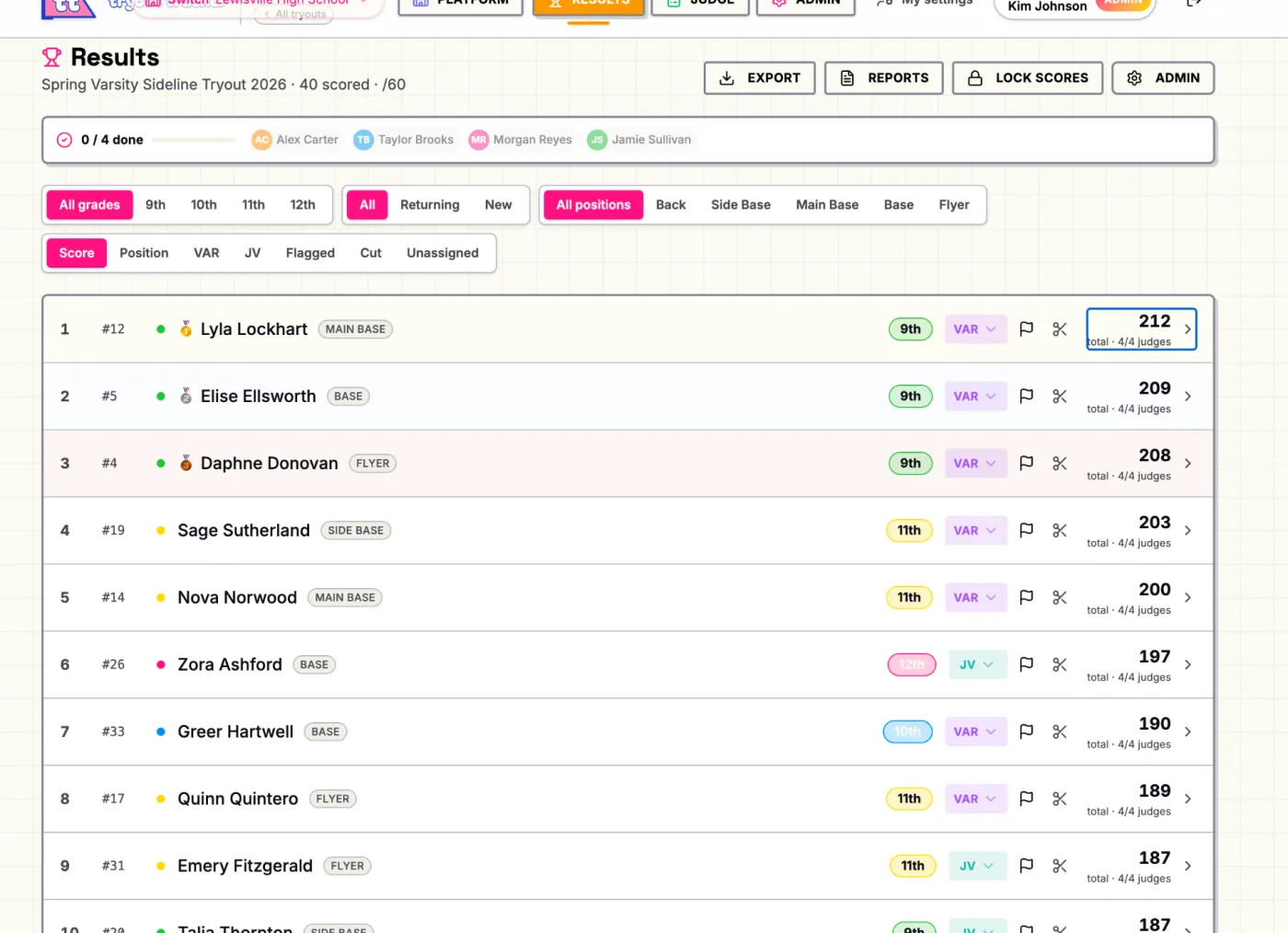This screenshot has width=1288, height=933.
Task: Open JV dropdown for Zora Ashford
Action: [x=977, y=664]
